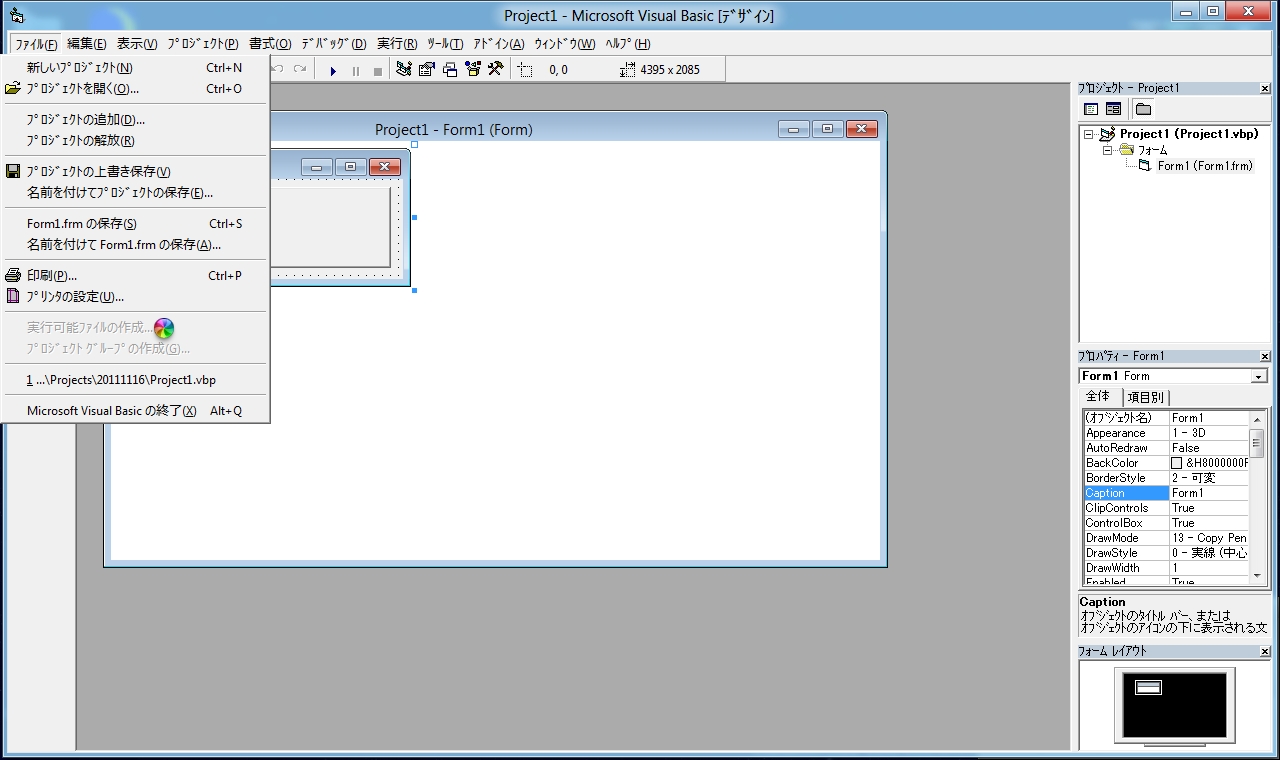
Task: Select the DrawWidth property value 1
Action: (1209, 568)
